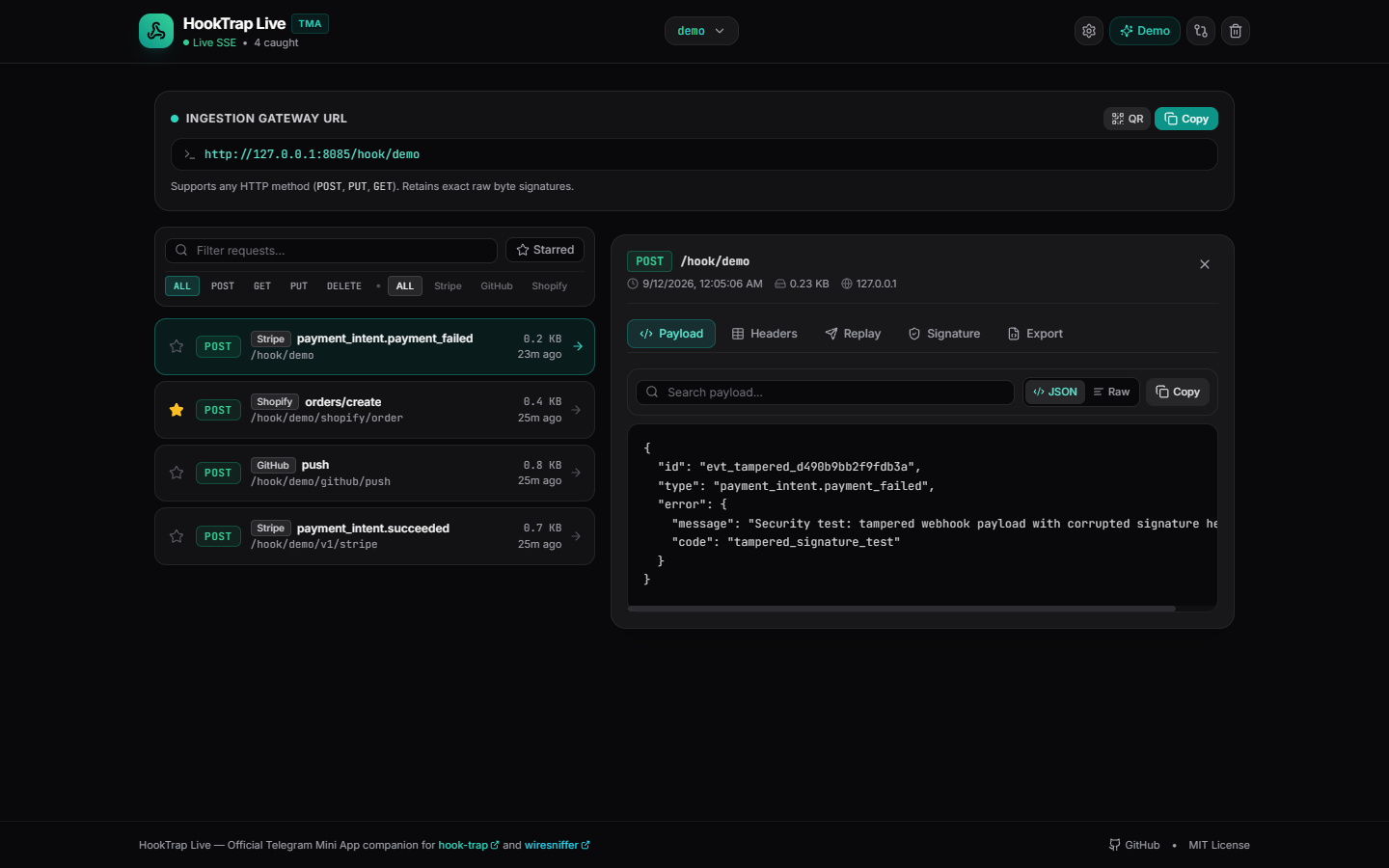
Task: Open the demo channel dropdown
Action: pos(701,31)
